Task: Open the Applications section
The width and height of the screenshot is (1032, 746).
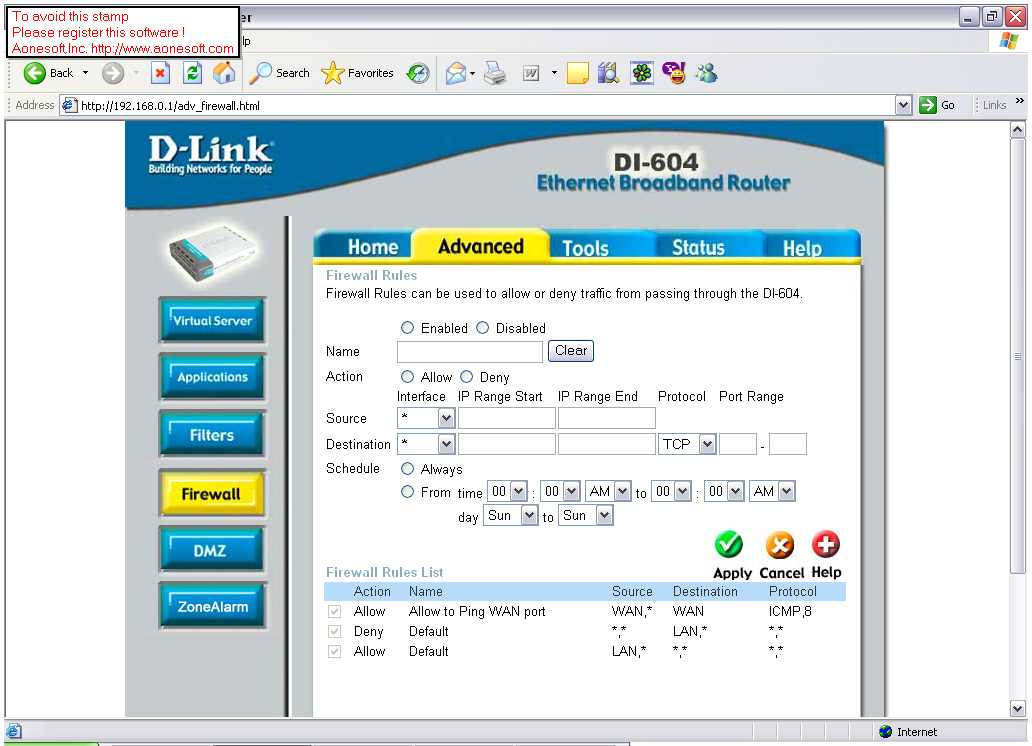Action: pyautogui.click(x=212, y=377)
